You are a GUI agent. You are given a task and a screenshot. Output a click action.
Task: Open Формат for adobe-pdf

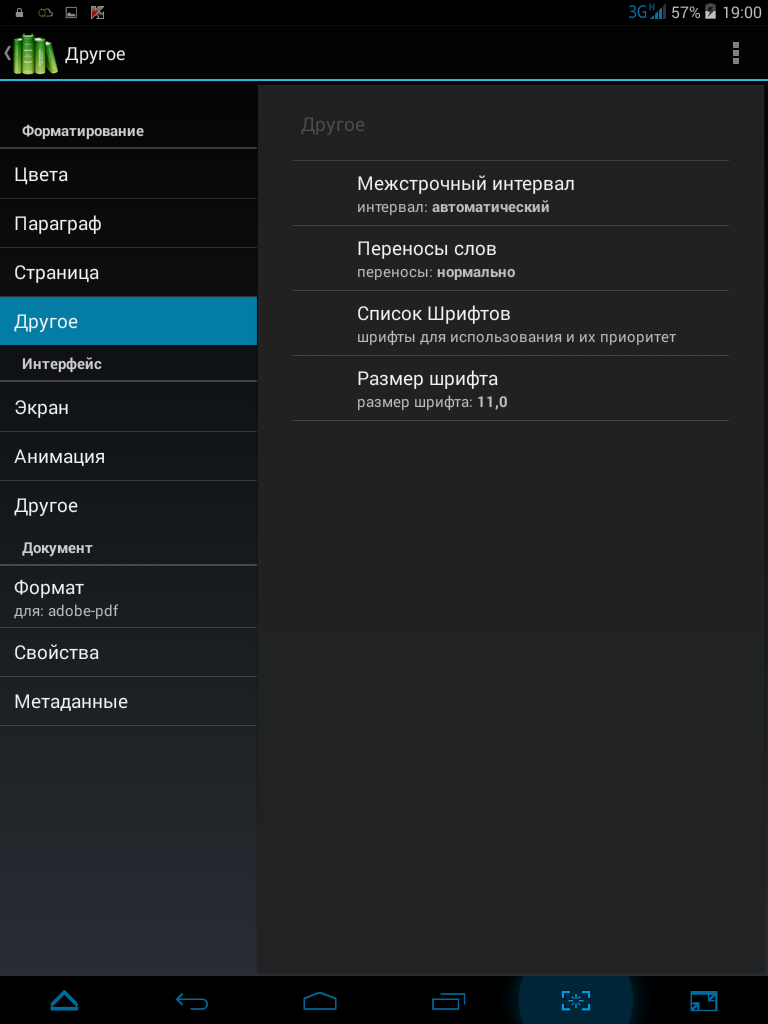pyautogui.click(x=128, y=597)
